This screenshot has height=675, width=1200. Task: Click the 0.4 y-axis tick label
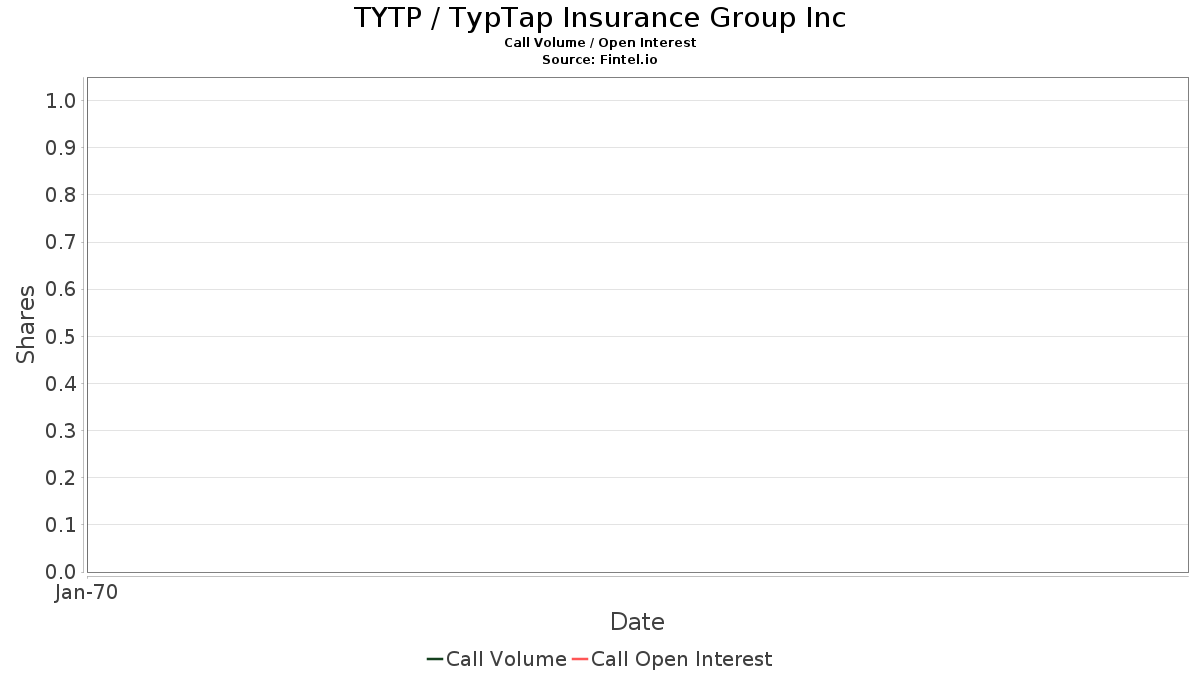(x=61, y=384)
